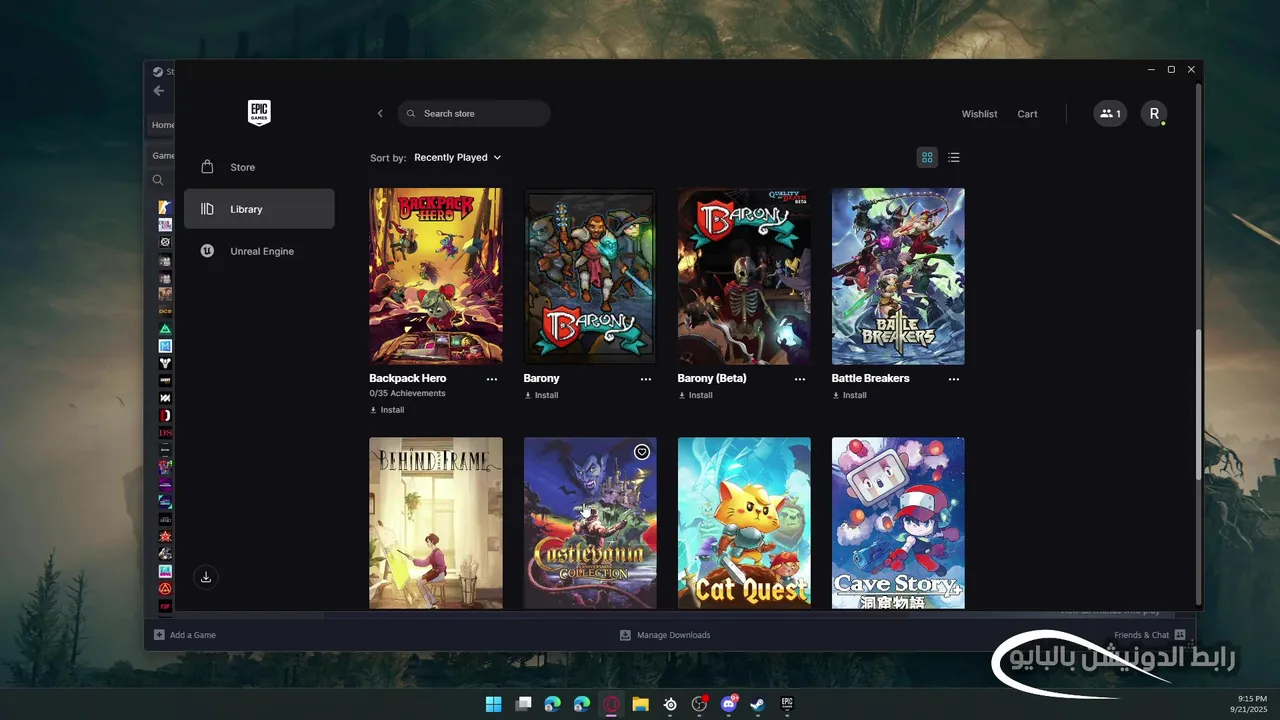Open Manage Downloads in Steam window

click(x=665, y=635)
